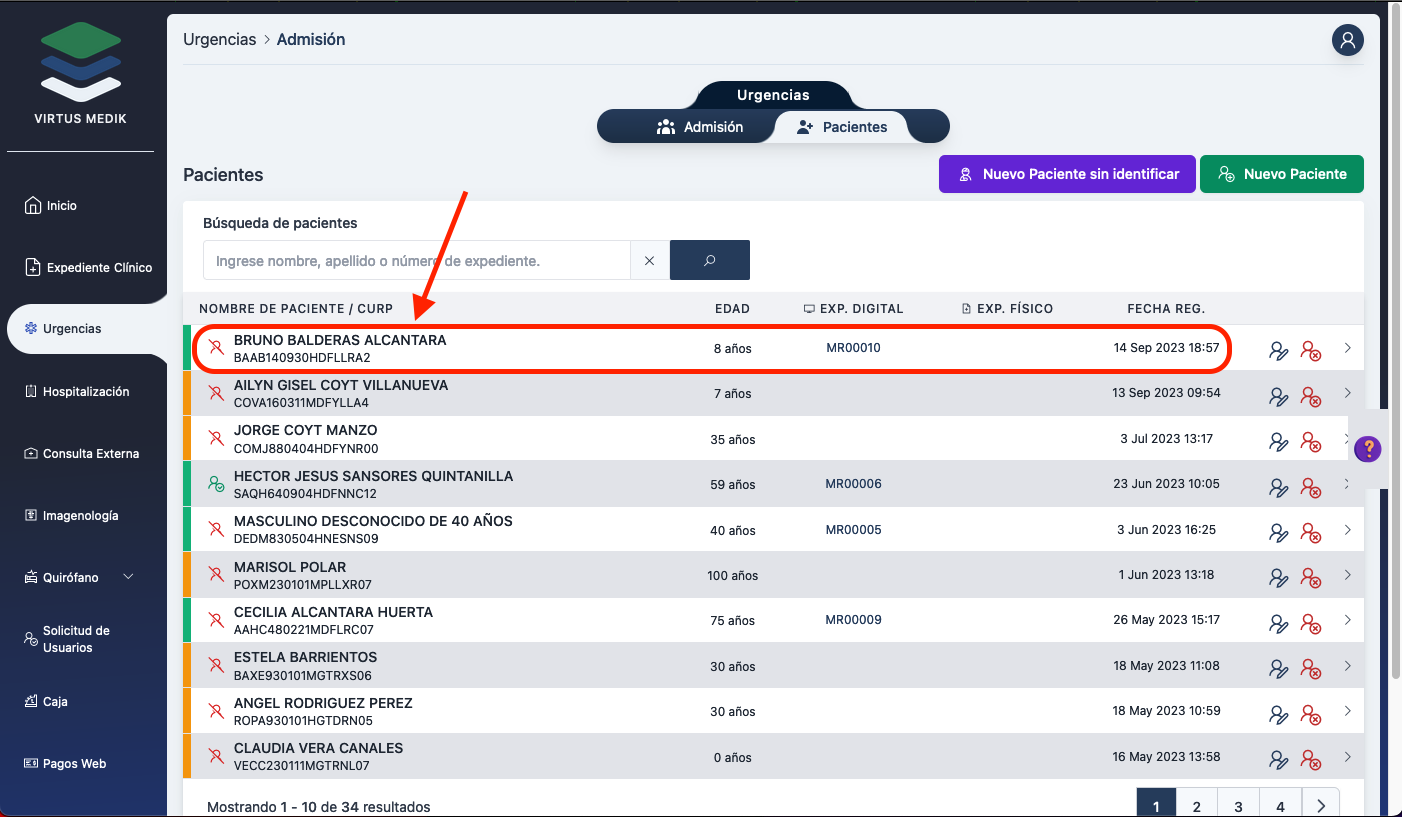Expand row for Ailyn Gisel Coyt Villanueva
The height and width of the screenshot is (817, 1402).
tap(1347, 393)
